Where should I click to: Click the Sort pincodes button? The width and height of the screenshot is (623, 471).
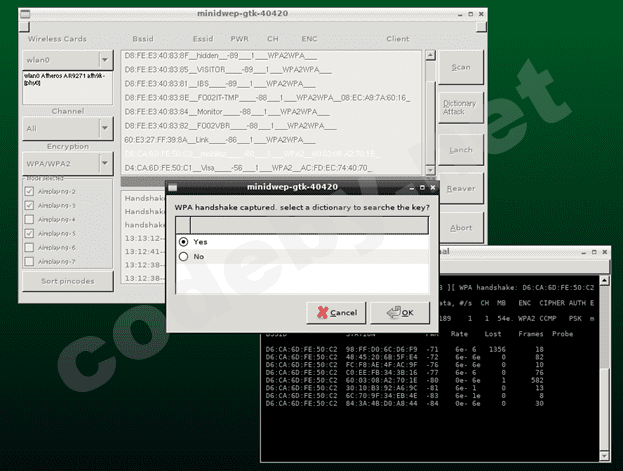68,281
